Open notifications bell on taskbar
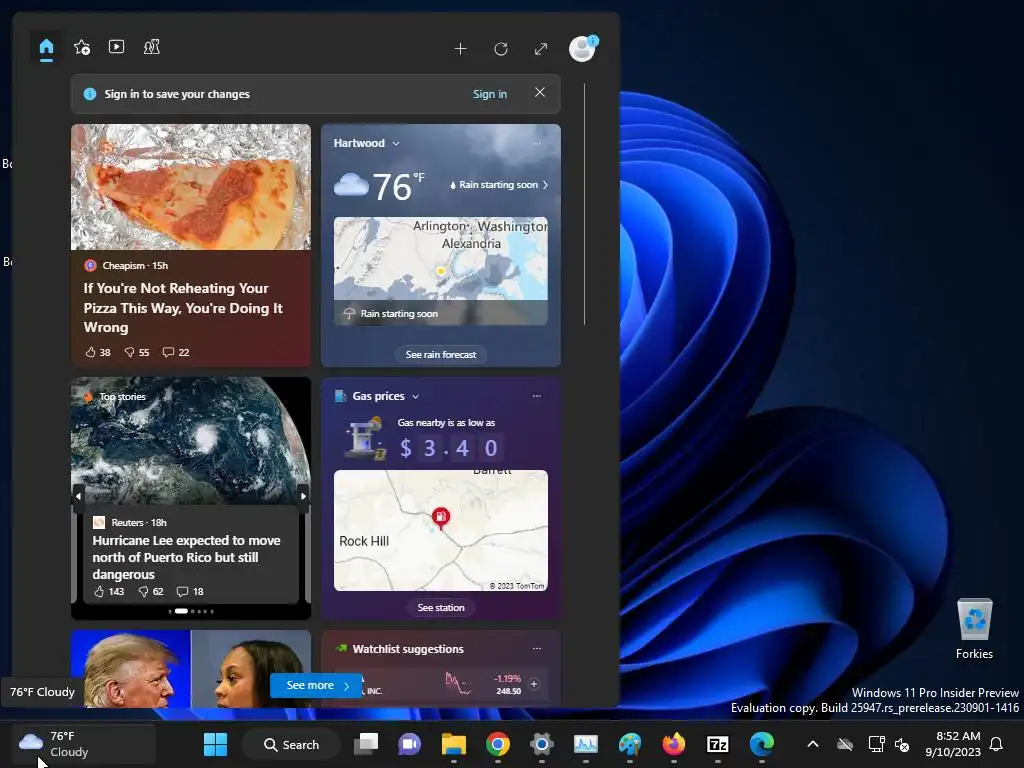The image size is (1024, 768). (x=997, y=744)
